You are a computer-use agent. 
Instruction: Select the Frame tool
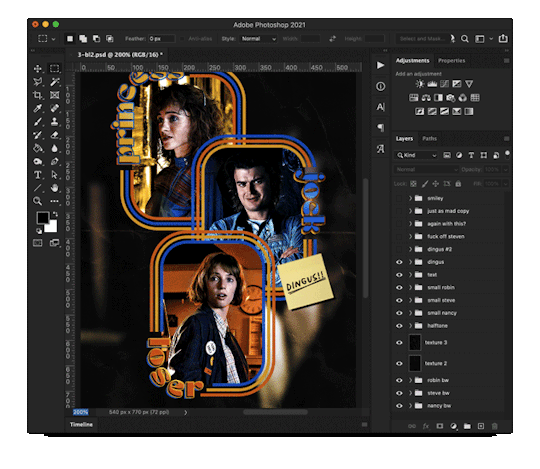[x=54, y=95]
